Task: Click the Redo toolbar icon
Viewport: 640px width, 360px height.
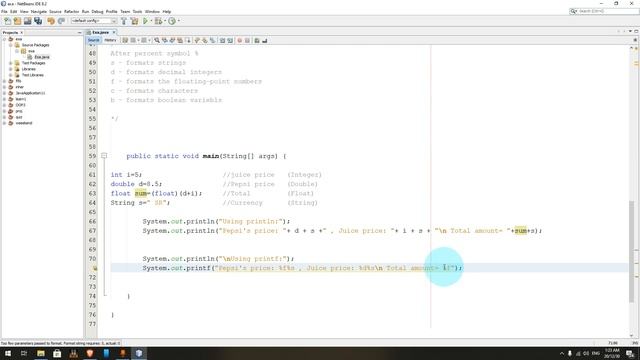Action: (x=61, y=21)
